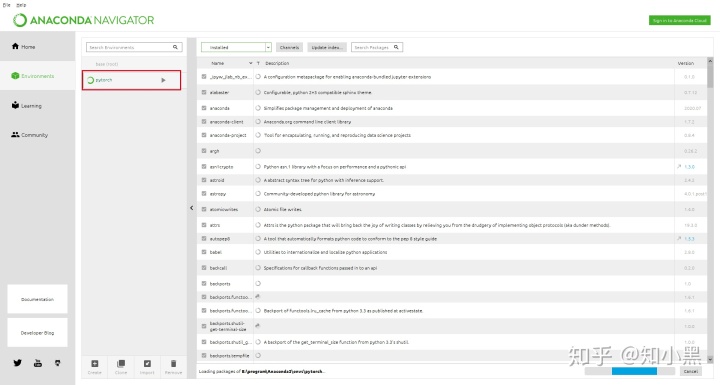Select the base (root) environment
The image size is (720, 385).
(x=107, y=64)
